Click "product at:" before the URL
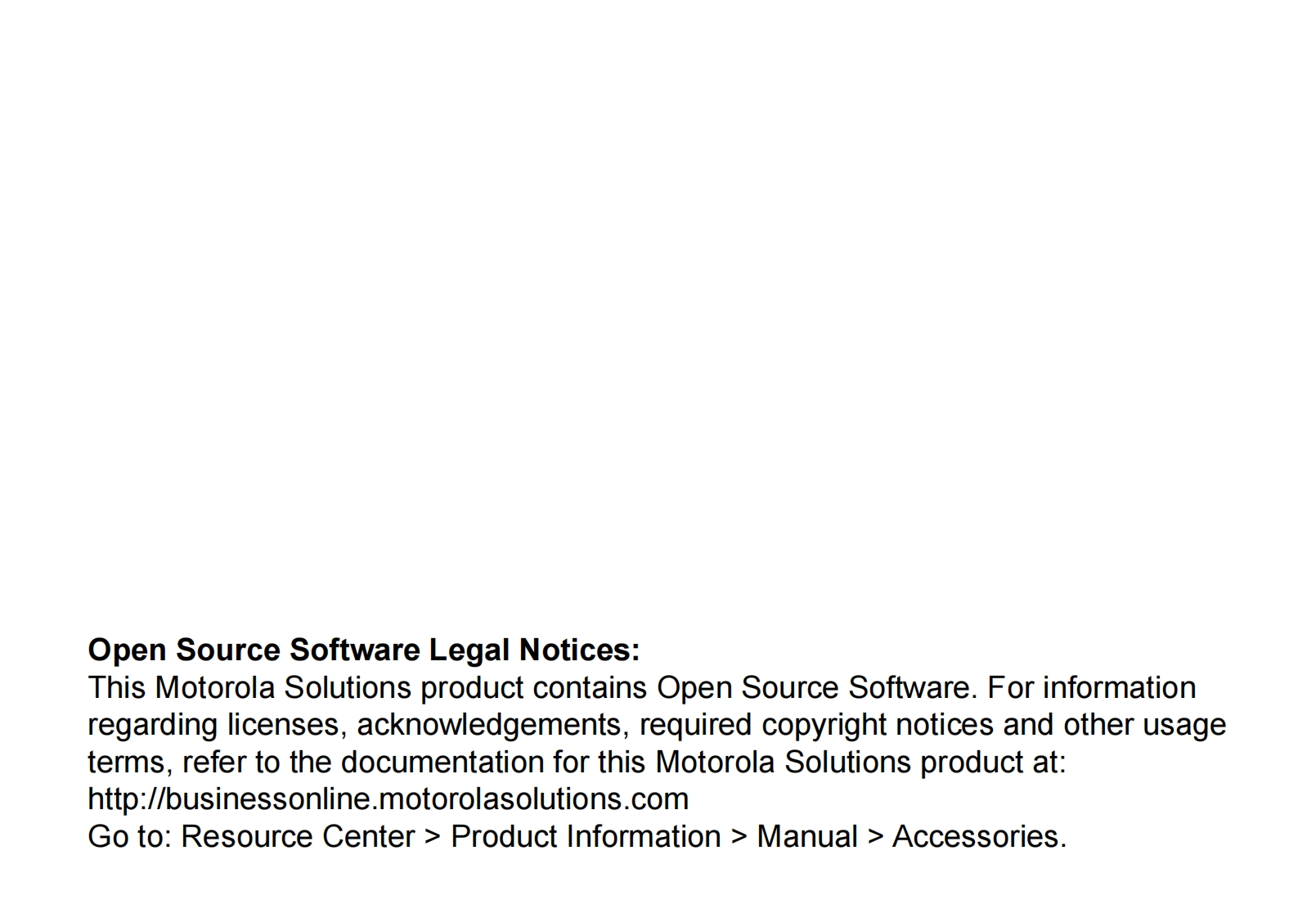 (993, 763)
